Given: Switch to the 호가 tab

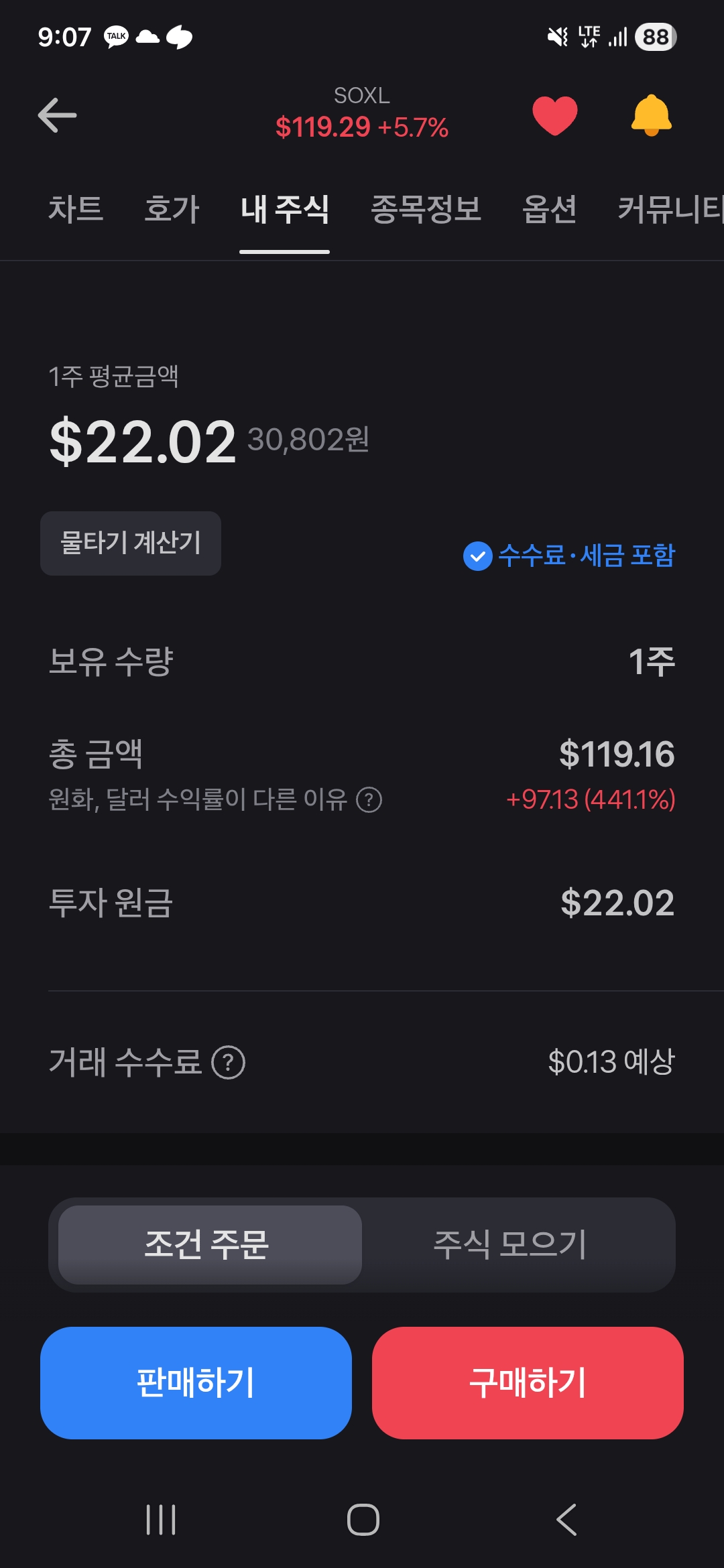Looking at the screenshot, I should tap(172, 209).
